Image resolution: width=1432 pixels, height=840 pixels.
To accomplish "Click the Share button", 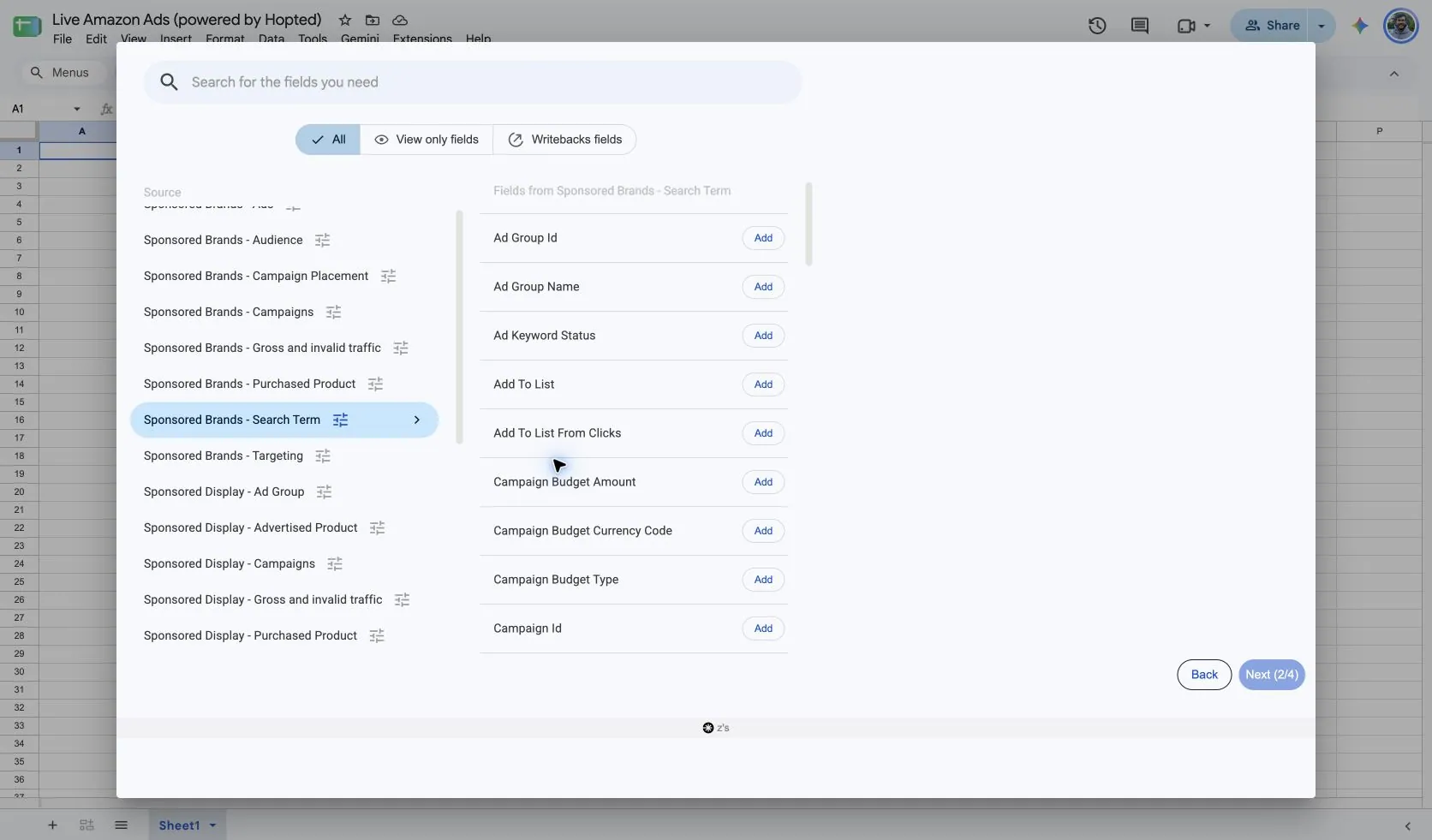I will coord(1272,26).
